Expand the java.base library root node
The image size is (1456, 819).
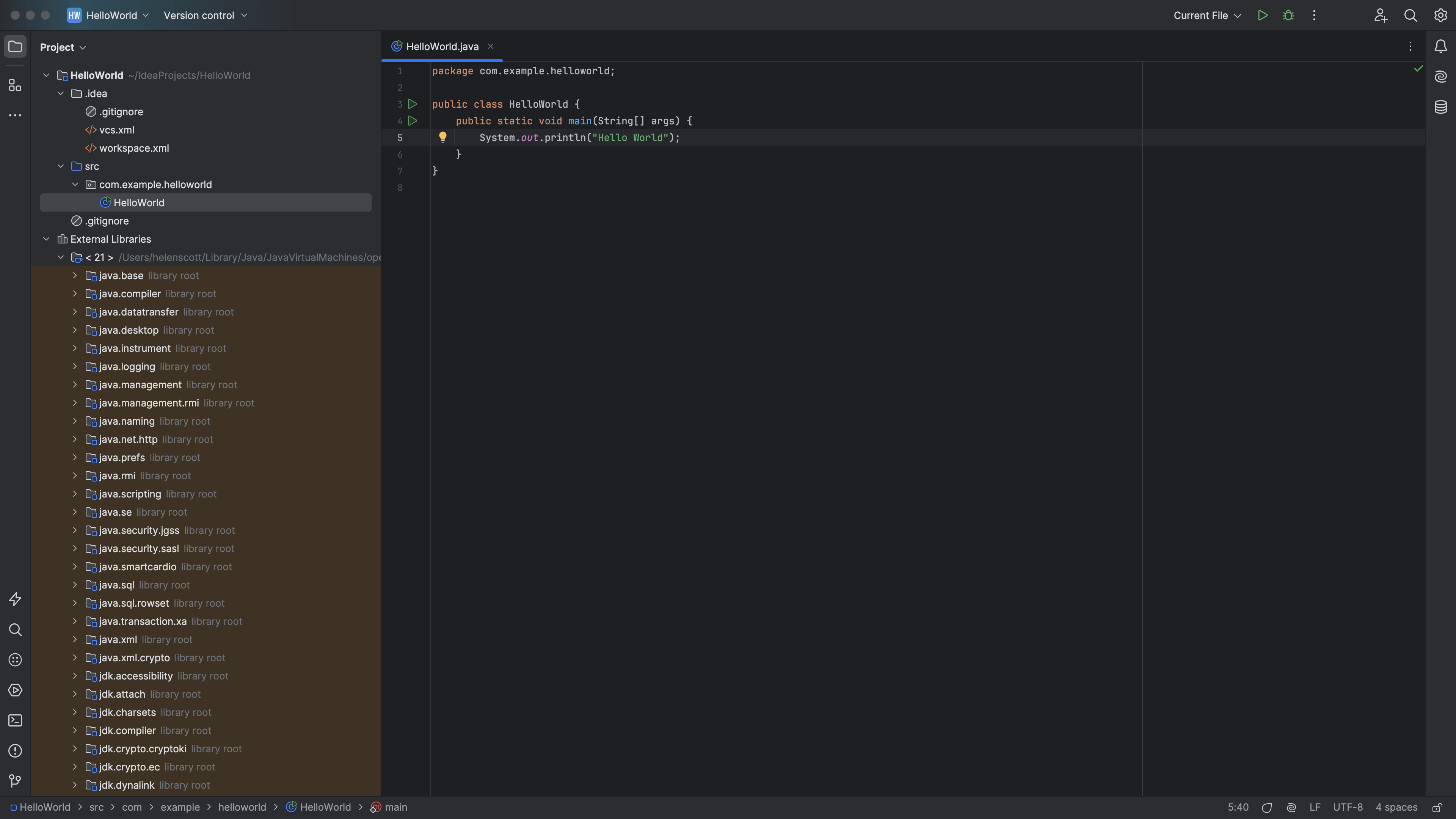click(75, 276)
